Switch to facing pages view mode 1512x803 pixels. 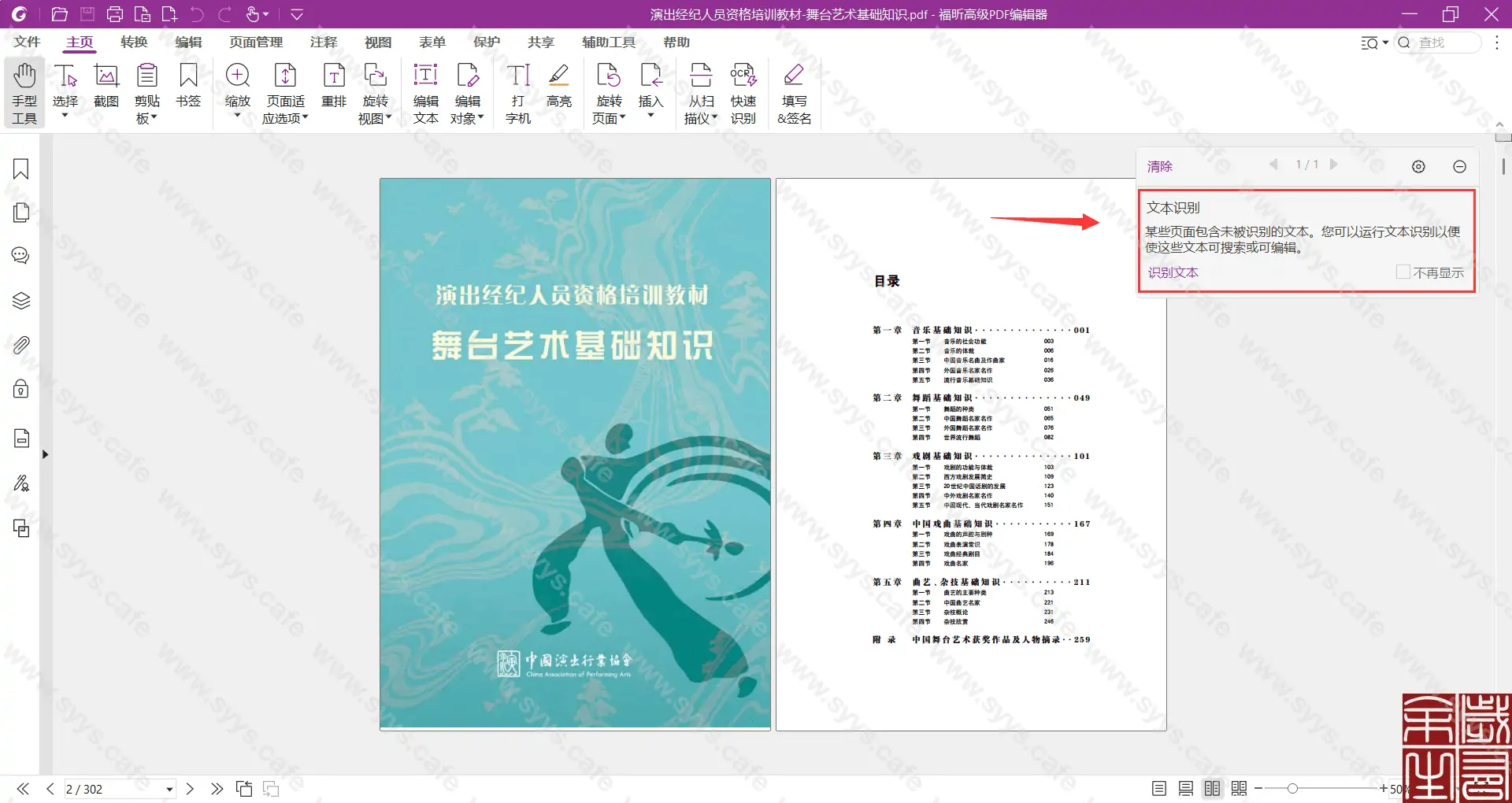(x=1213, y=788)
